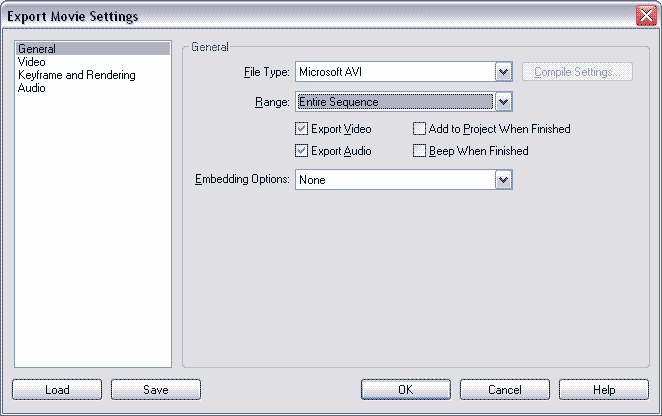Click the Export Movie Settings title bar
The image size is (662, 416).
tap(300, 16)
